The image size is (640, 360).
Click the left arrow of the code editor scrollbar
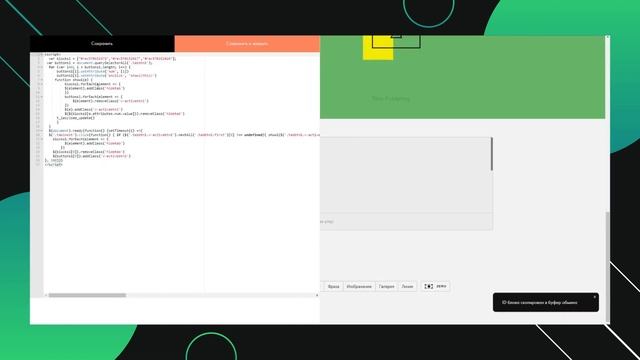click(46, 295)
